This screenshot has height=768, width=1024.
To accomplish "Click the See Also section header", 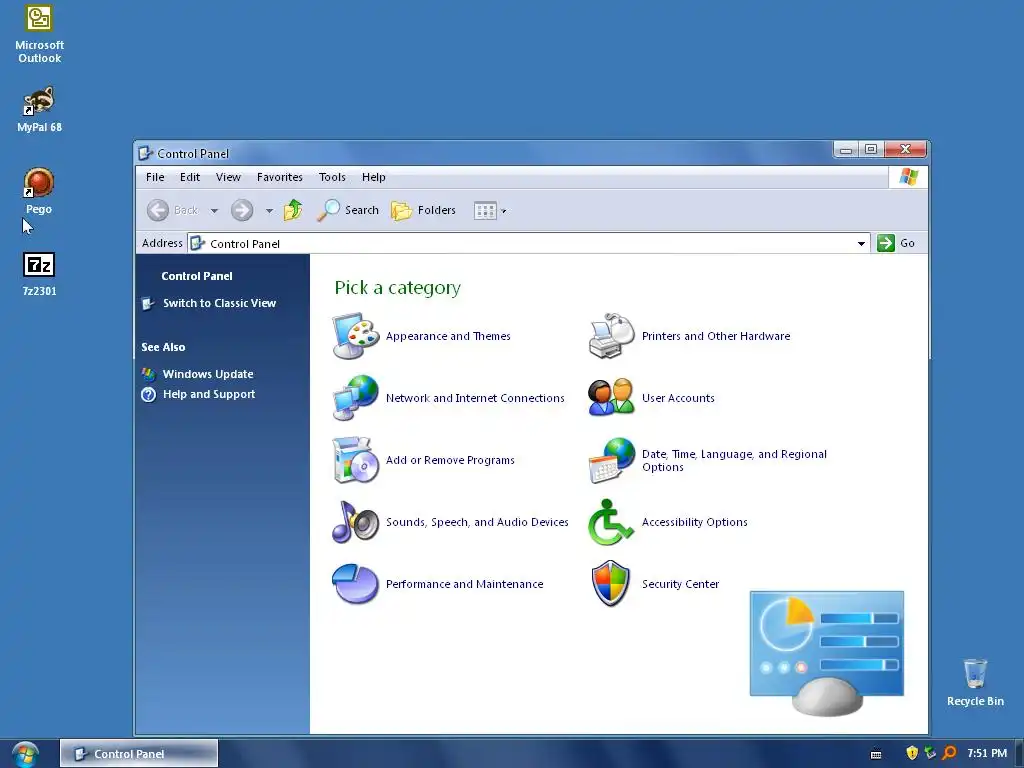I will tap(163, 347).
